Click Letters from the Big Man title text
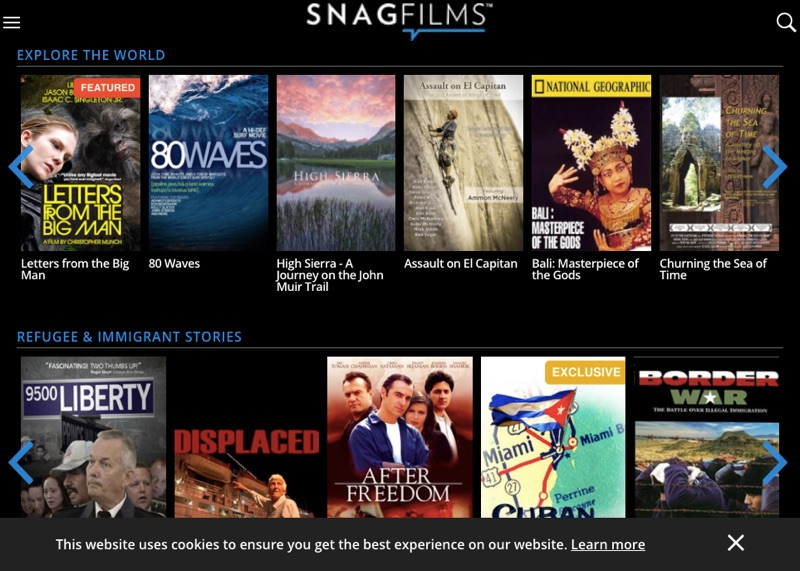 [75, 269]
